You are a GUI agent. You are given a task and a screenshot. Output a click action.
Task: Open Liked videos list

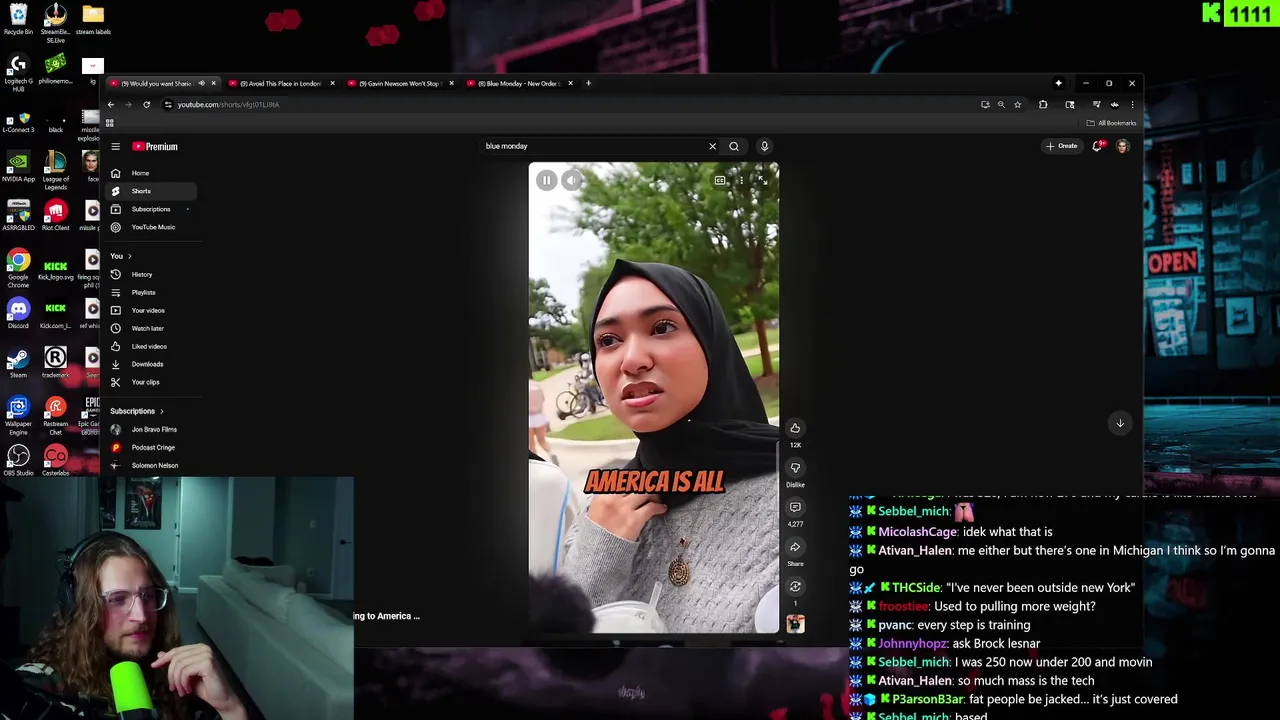(153, 346)
